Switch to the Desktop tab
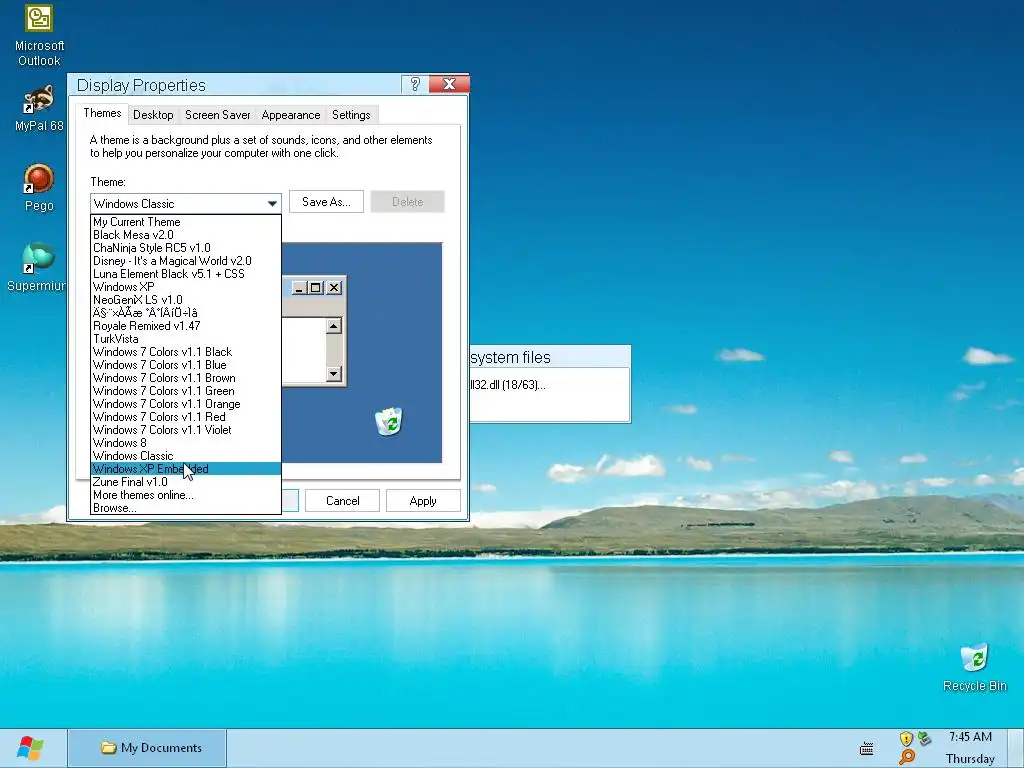 tap(153, 115)
